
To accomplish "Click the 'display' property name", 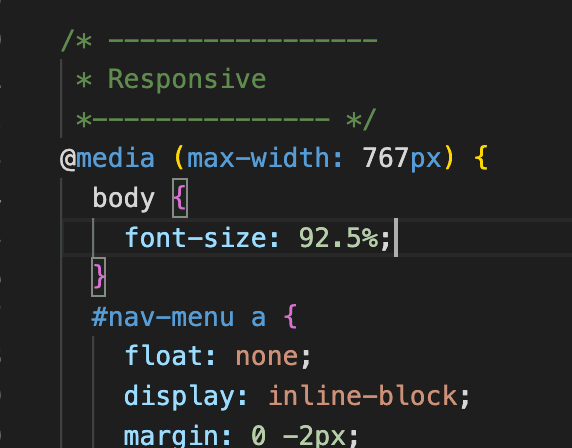I will point(179,396).
